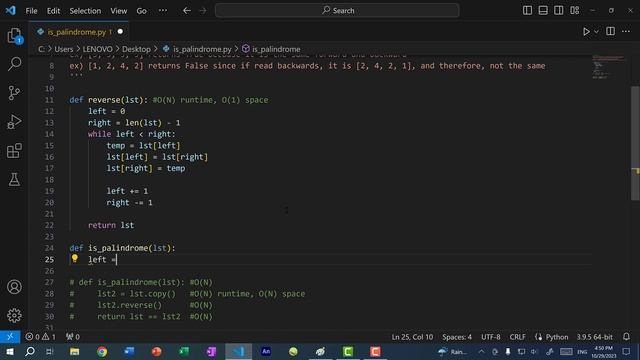
Task: Open the Search view in activity bar
Action: point(14,64)
